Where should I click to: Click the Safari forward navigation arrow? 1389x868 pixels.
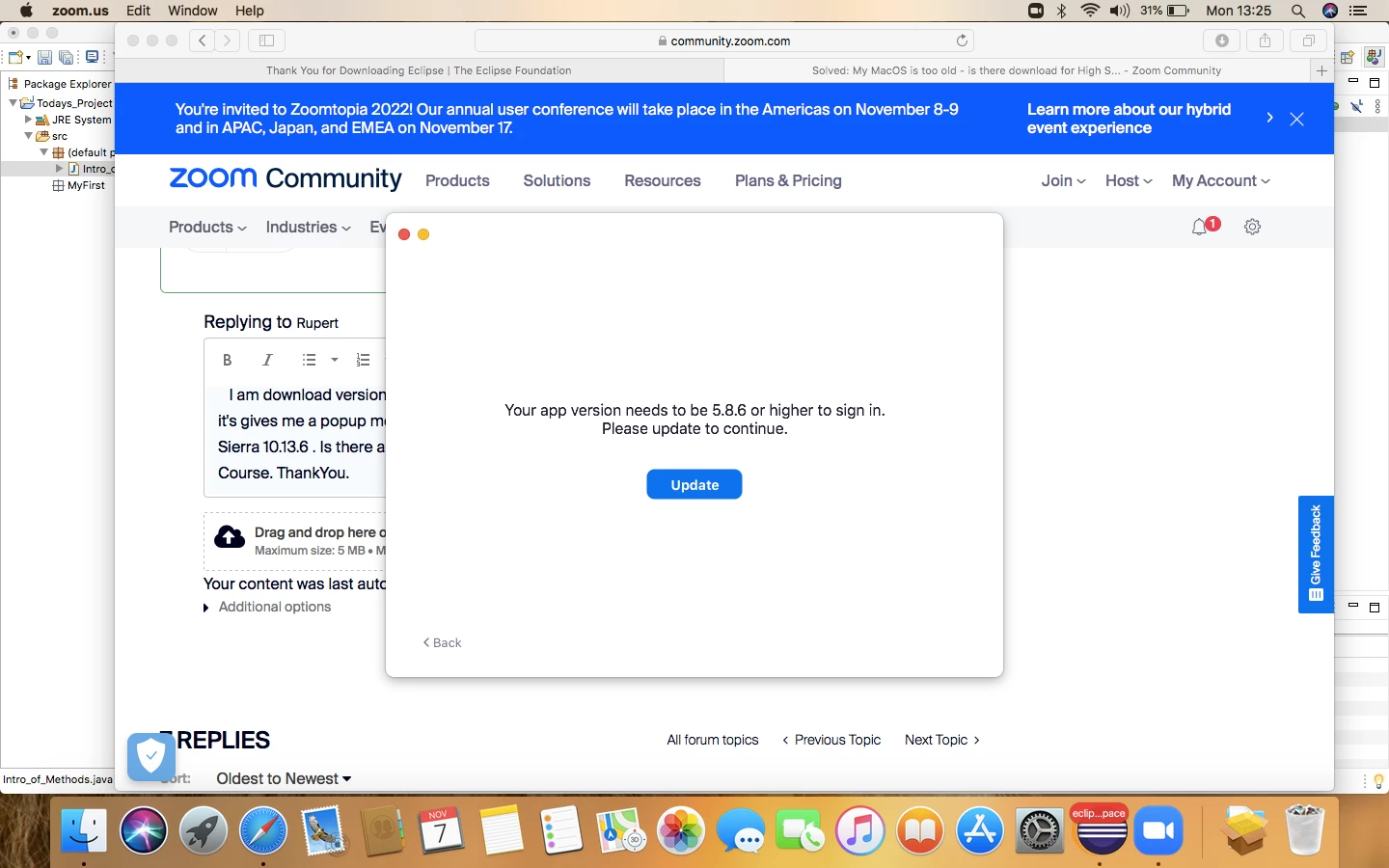228,41
